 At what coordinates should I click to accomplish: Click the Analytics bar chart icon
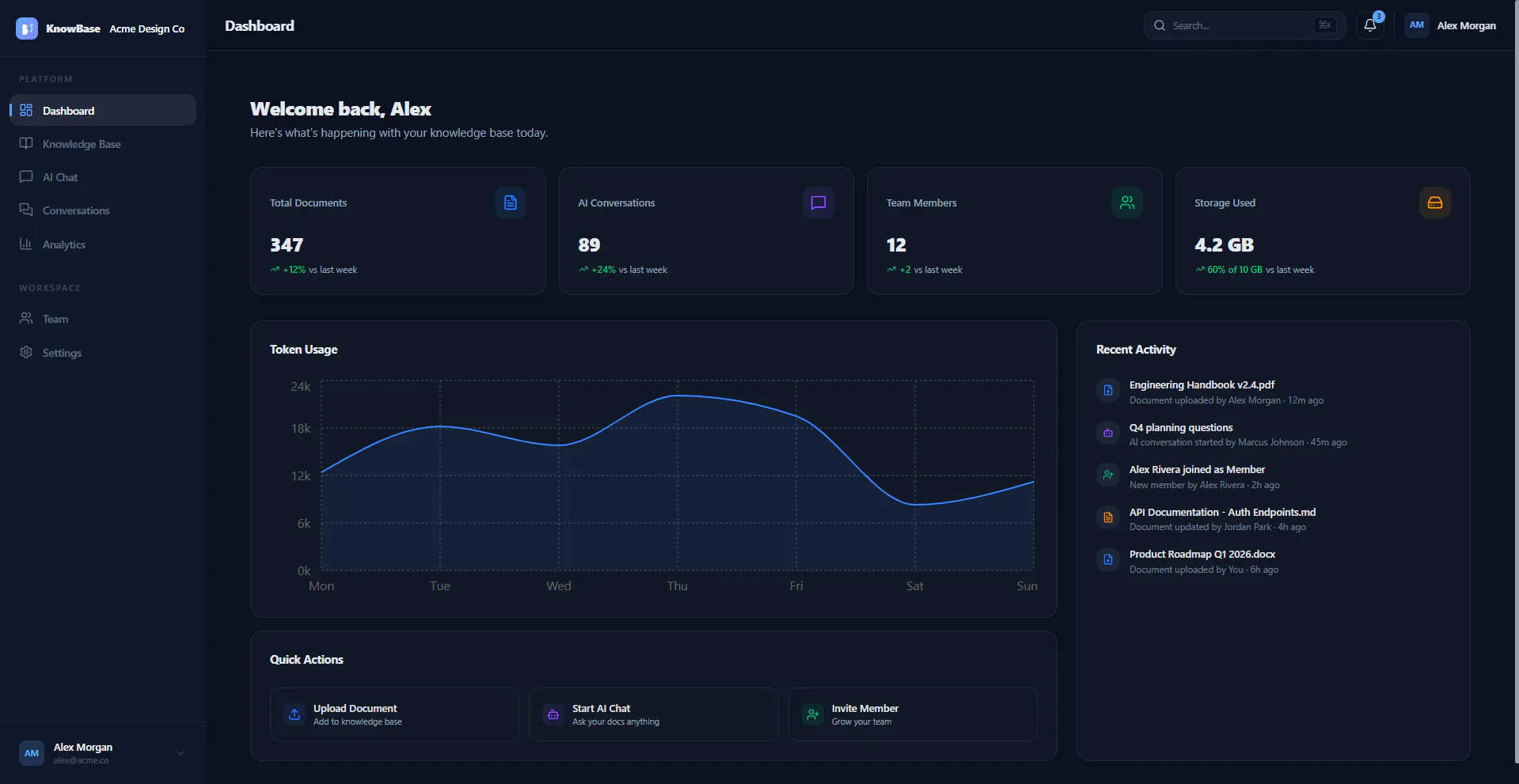click(x=26, y=244)
